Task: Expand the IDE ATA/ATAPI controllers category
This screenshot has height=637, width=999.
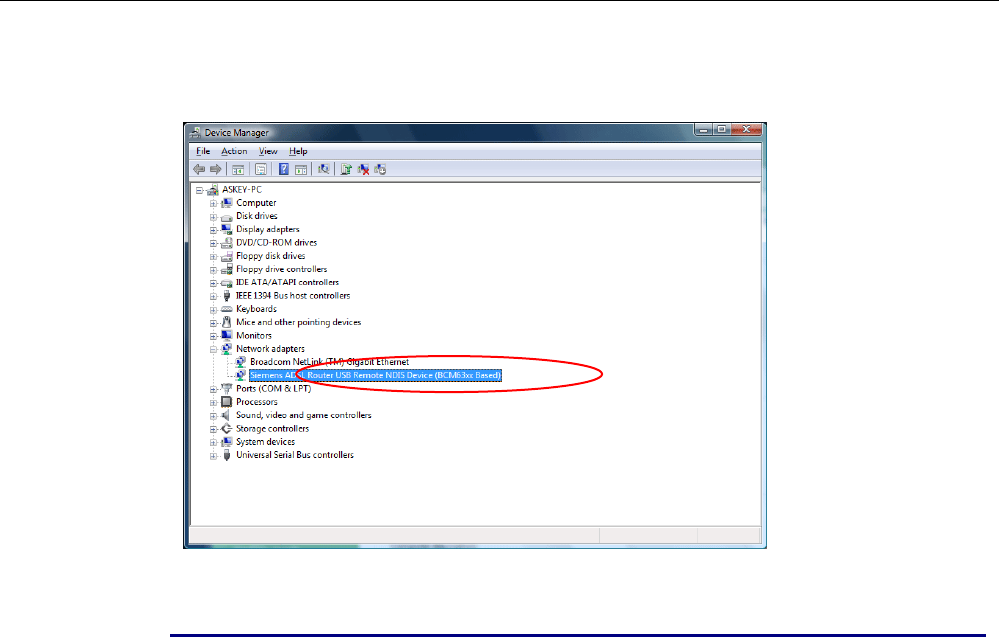Action: (x=213, y=283)
